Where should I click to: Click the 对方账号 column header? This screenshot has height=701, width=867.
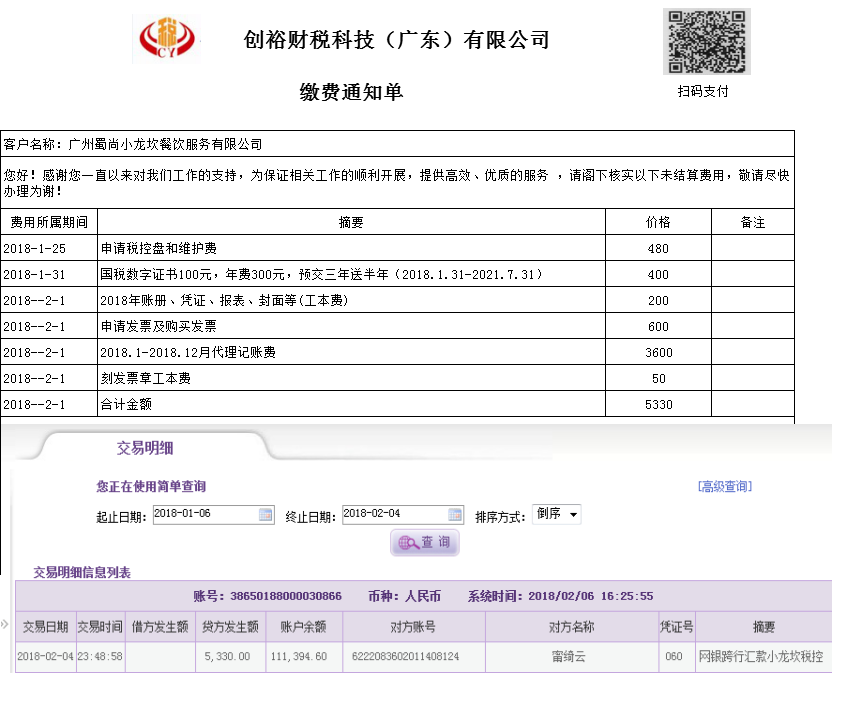414,626
